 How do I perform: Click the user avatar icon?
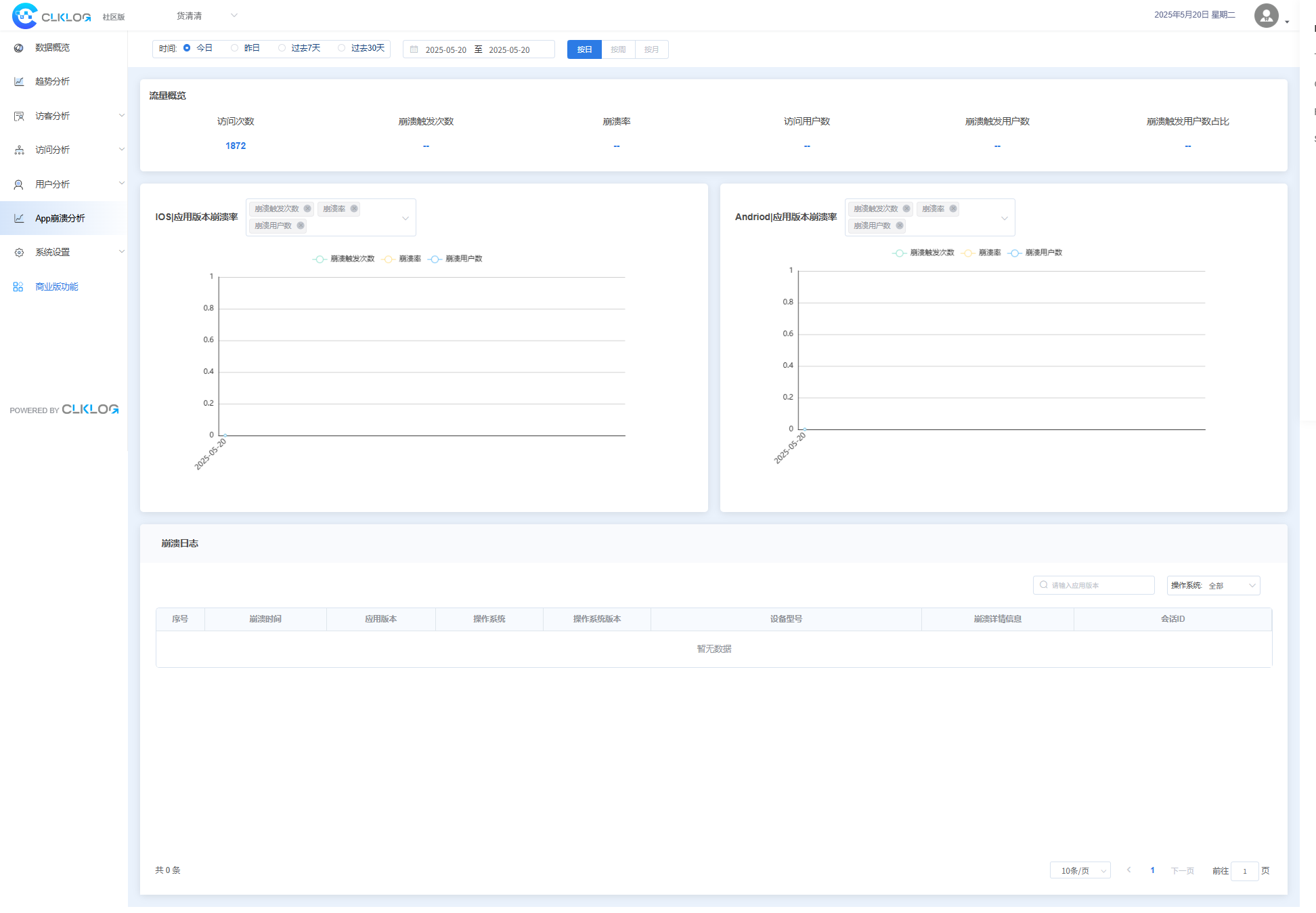tap(1266, 16)
